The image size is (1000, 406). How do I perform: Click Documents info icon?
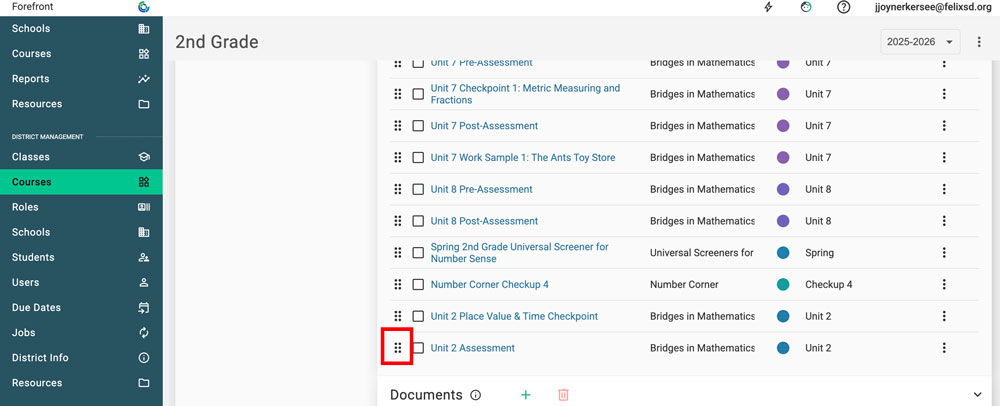475,395
